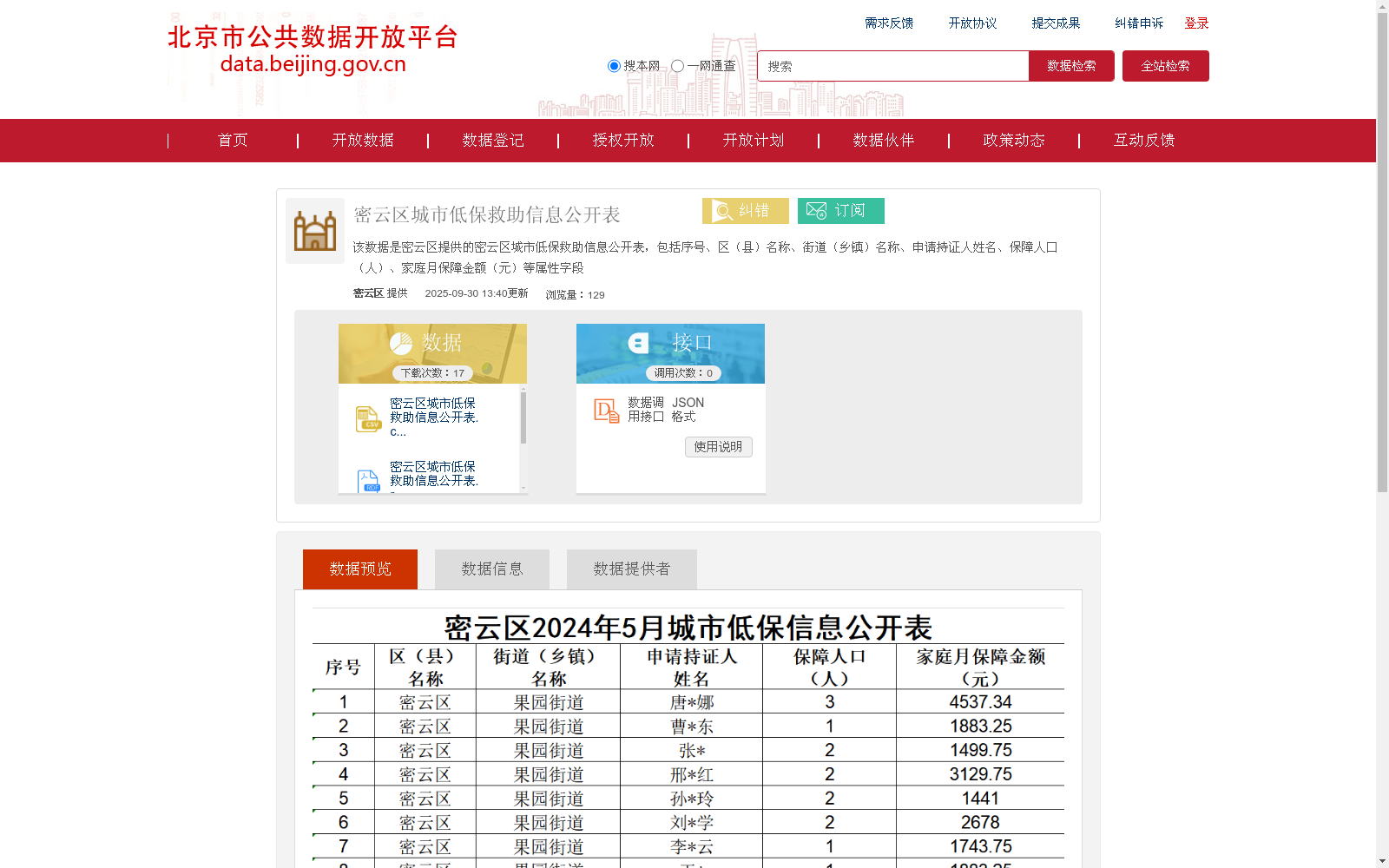Click the site logo 北京市公共数据开放平台
This screenshot has height=868, width=1389.
click(x=313, y=49)
